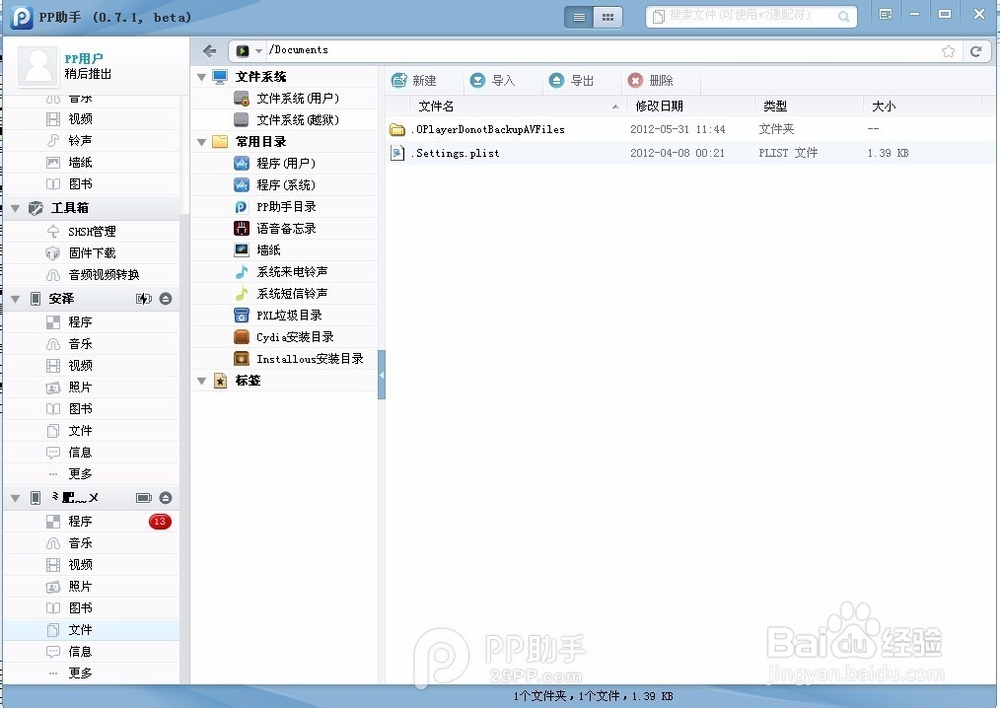Select 程序 showing the 13 badge

(x=80, y=521)
